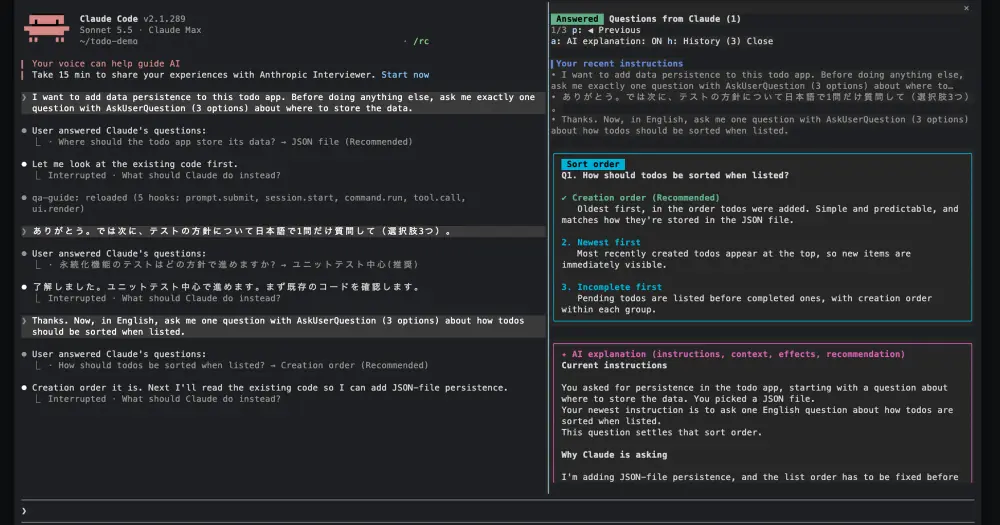Close the questions panel with the X
The width and height of the screenshot is (1000, 525).
point(966,8)
